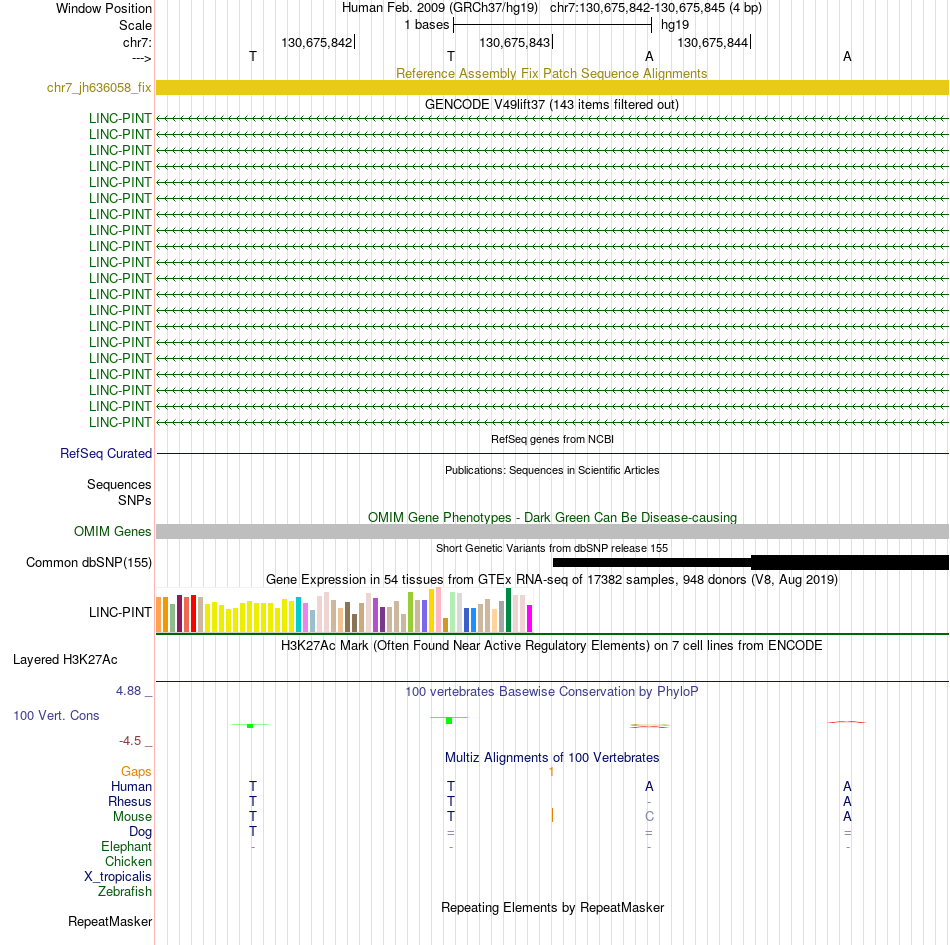Image resolution: width=950 pixels, height=945 pixels.
Task: Click the 130,675,843 ruler position
Action: coord(514,42)
